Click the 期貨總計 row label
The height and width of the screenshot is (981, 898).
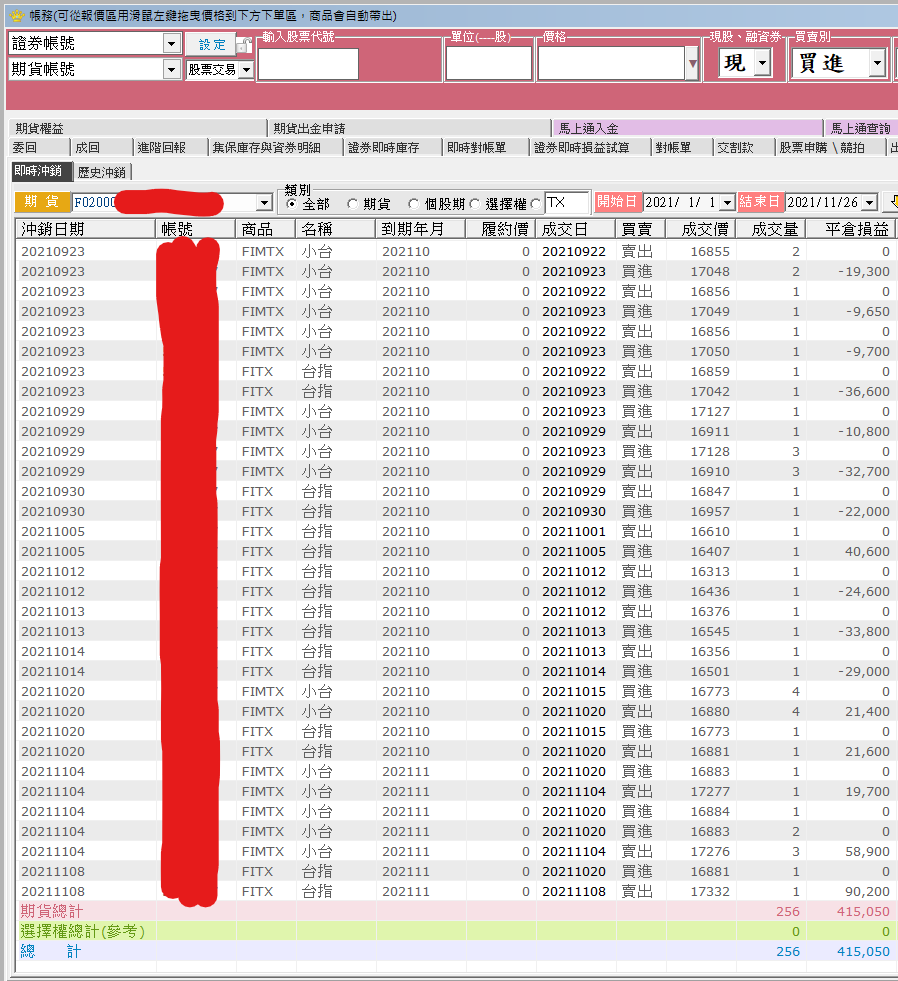(51, 911)
